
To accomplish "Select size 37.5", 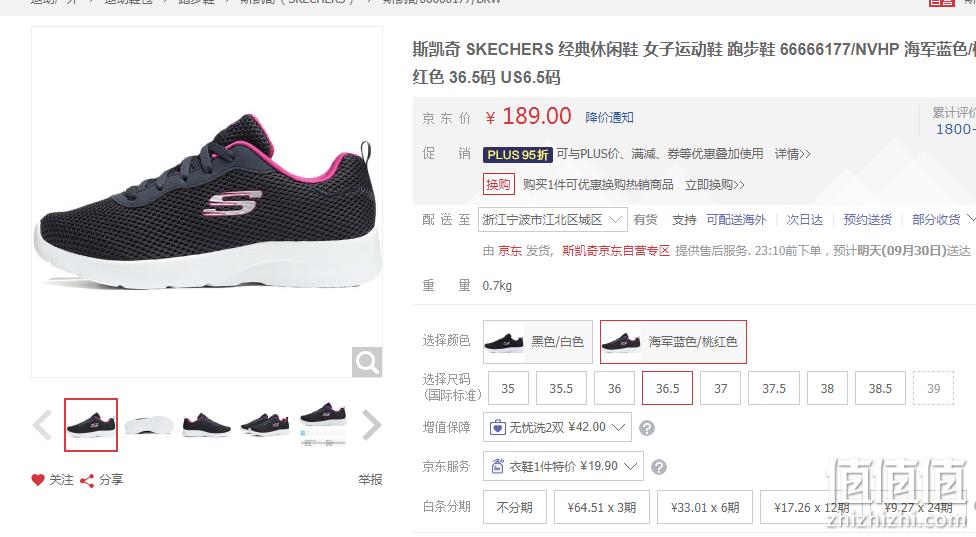I will click(774, 388).
